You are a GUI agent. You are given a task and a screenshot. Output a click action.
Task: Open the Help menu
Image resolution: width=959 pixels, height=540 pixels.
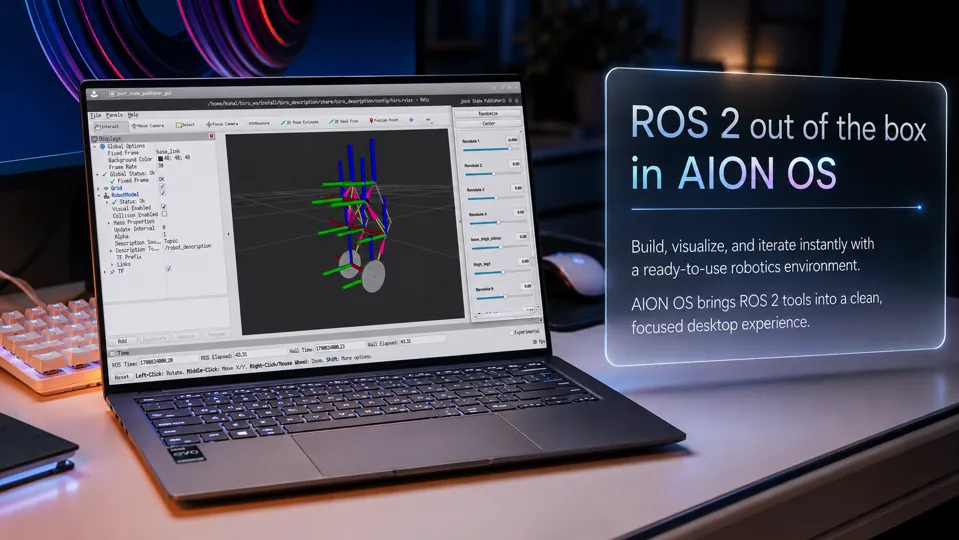click(133, 115)
